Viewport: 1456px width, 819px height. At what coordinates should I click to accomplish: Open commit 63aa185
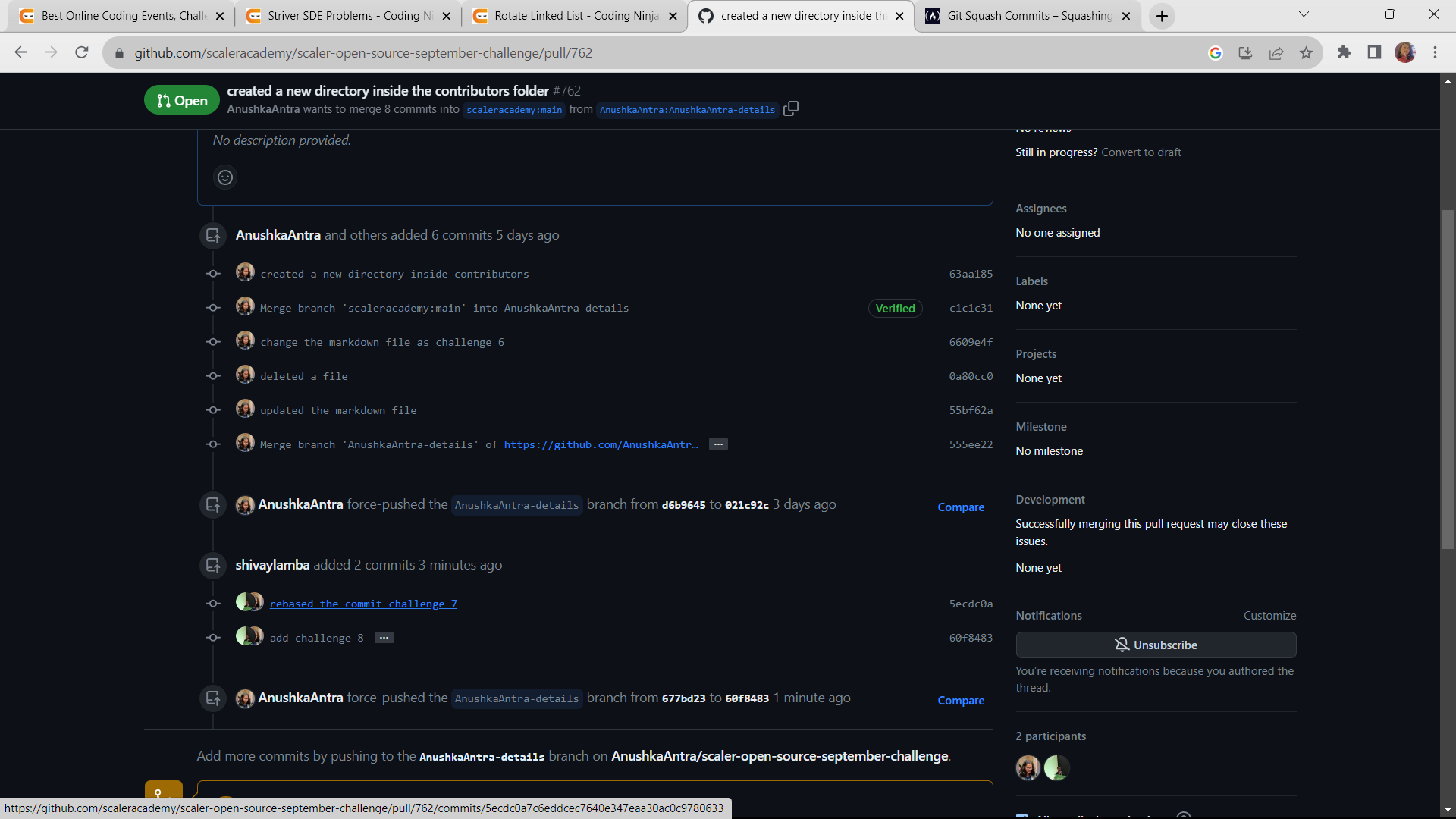pyautogui.click(x=971, y=274)
